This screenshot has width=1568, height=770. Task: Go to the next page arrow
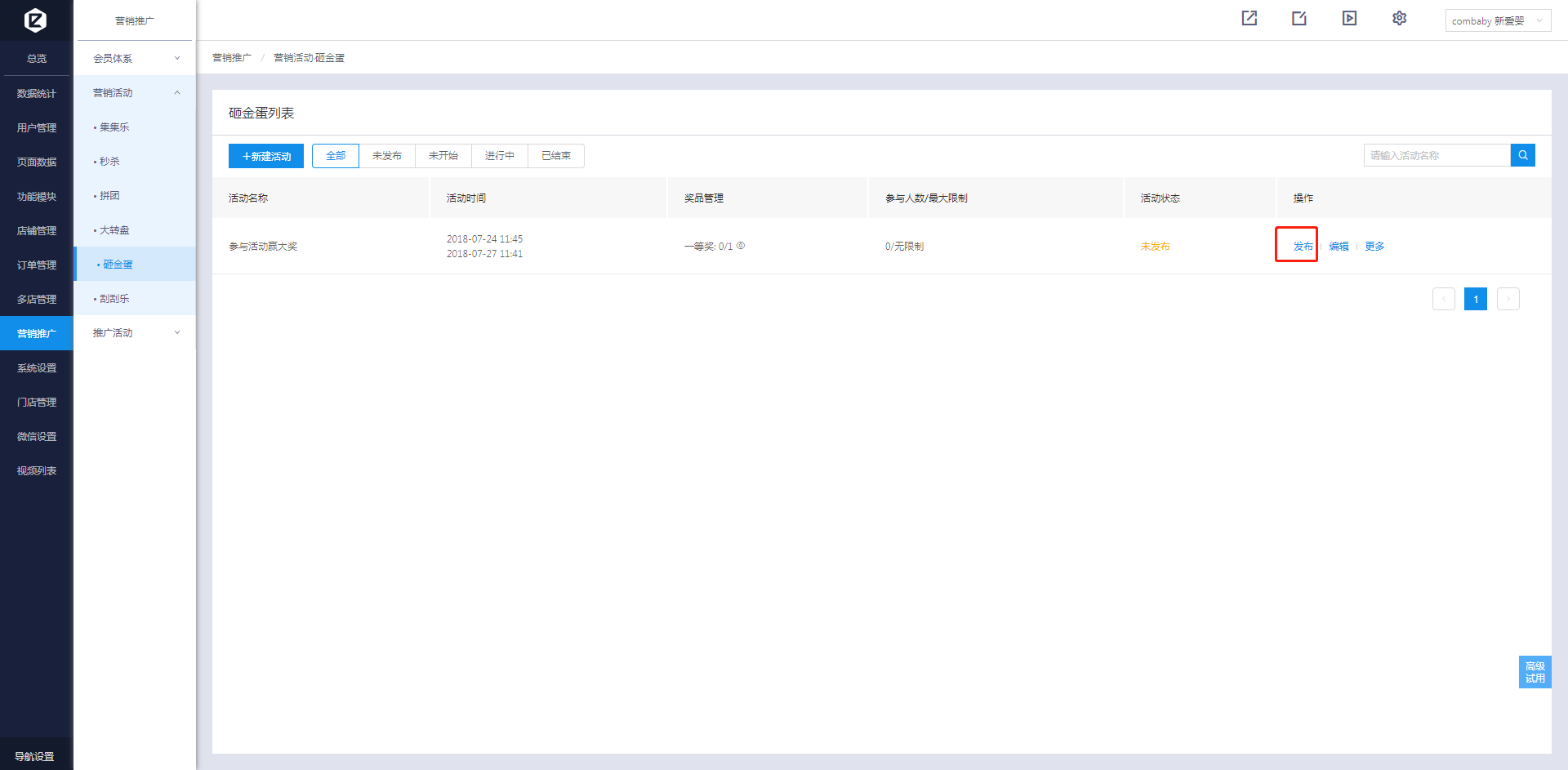point(1508,299)
